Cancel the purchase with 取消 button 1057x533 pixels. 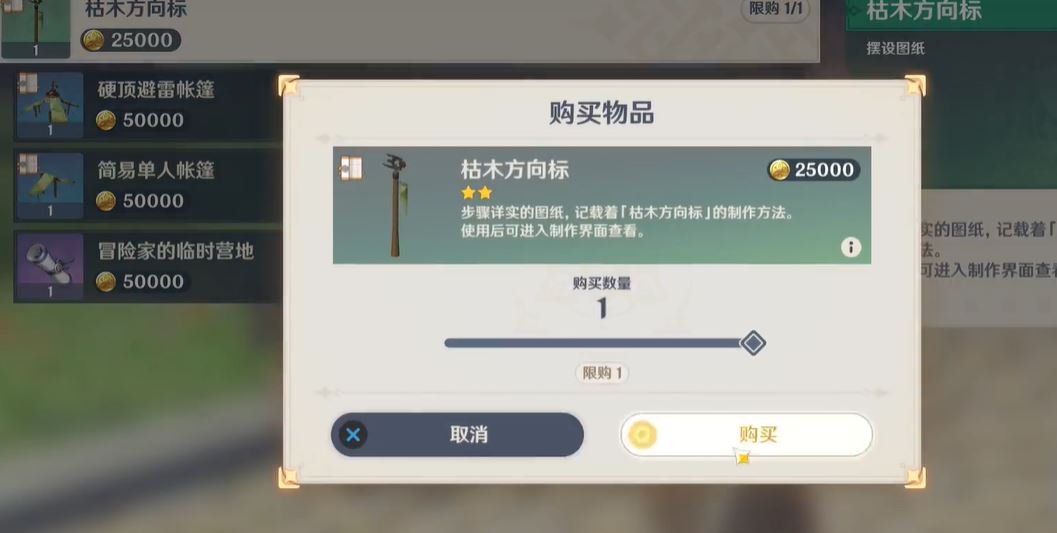[457, 435]
